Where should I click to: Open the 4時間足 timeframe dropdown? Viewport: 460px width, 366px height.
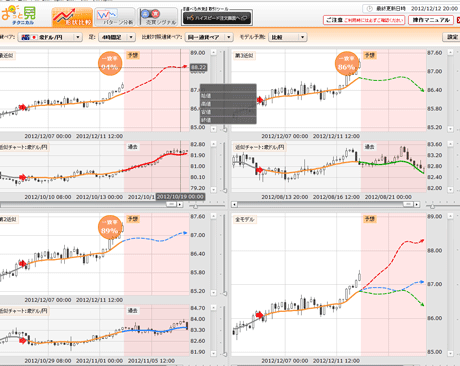[x=116, y=37]
